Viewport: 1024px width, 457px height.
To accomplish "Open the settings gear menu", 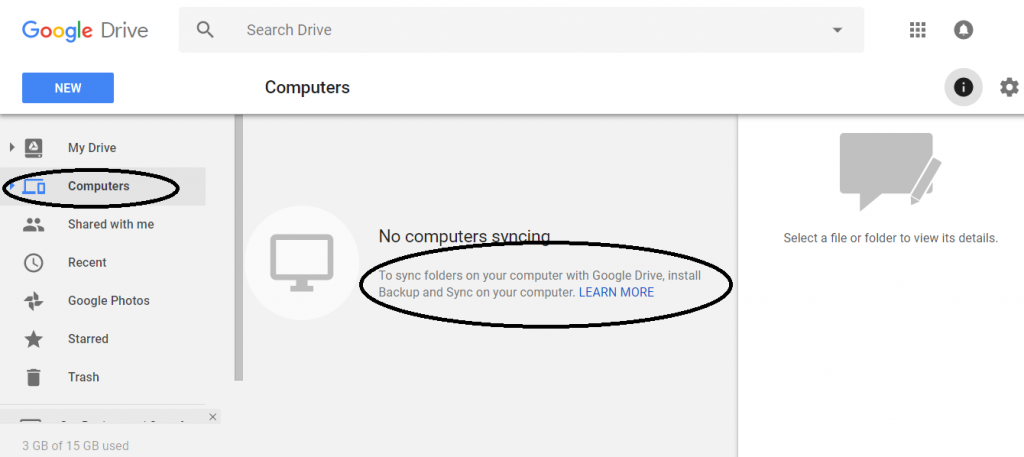I will point(1009,87).
